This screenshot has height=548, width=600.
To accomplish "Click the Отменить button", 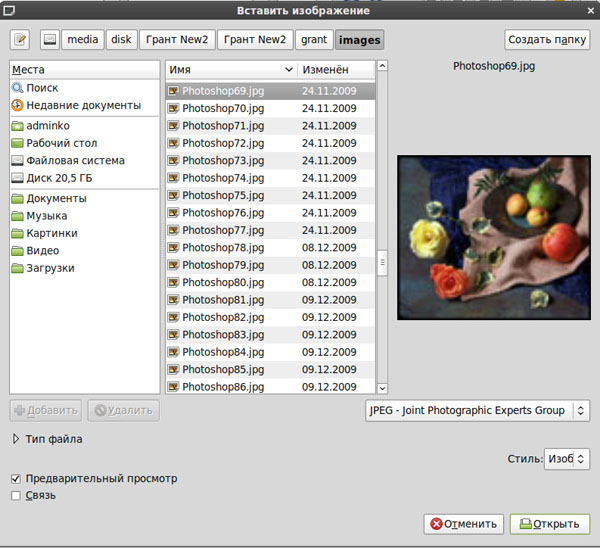I will click(463, 524).
